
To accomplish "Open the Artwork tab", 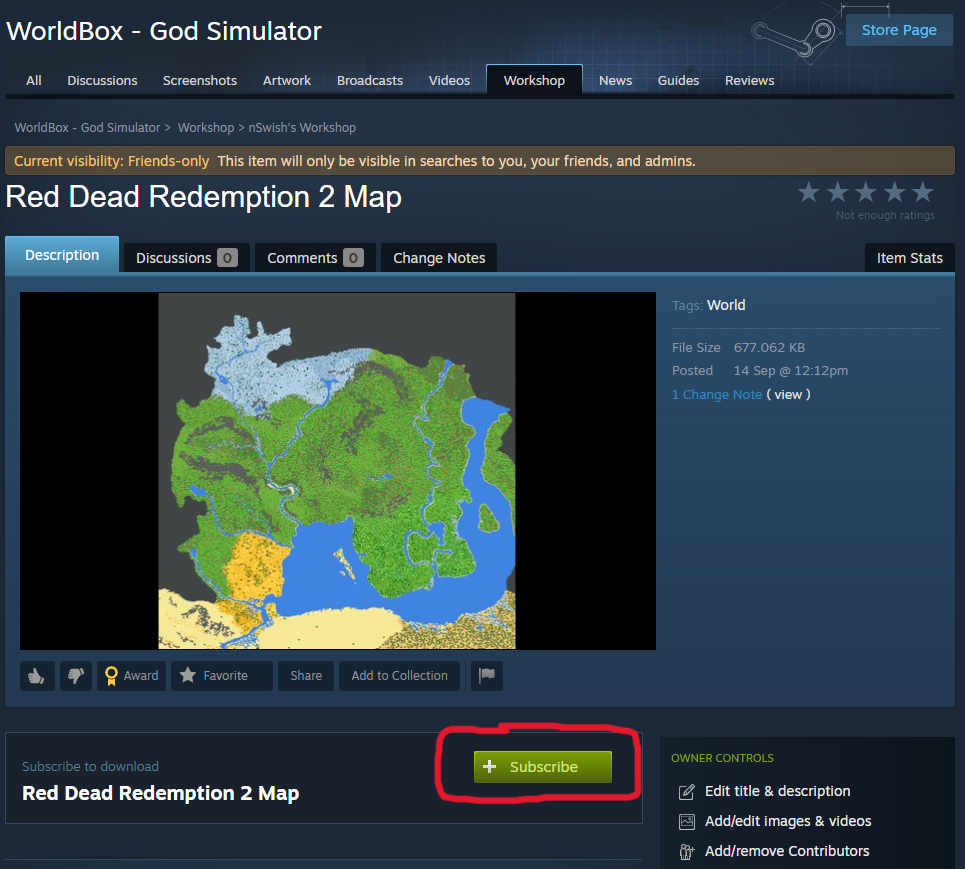I will [x=287, y=81].
